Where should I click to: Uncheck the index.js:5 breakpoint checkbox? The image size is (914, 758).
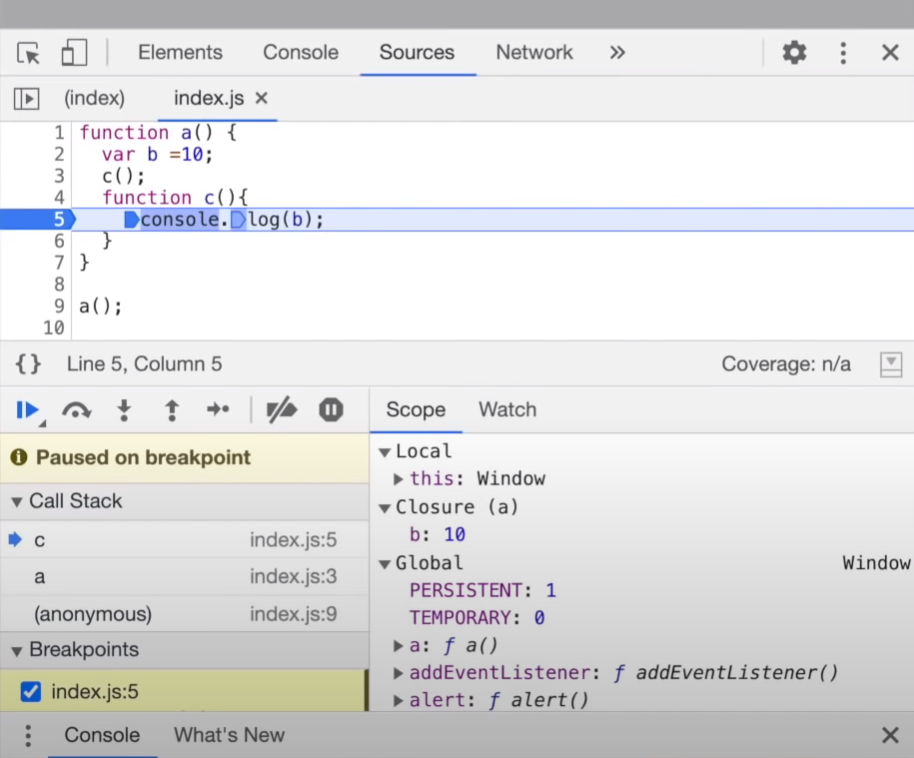[31, 691]
